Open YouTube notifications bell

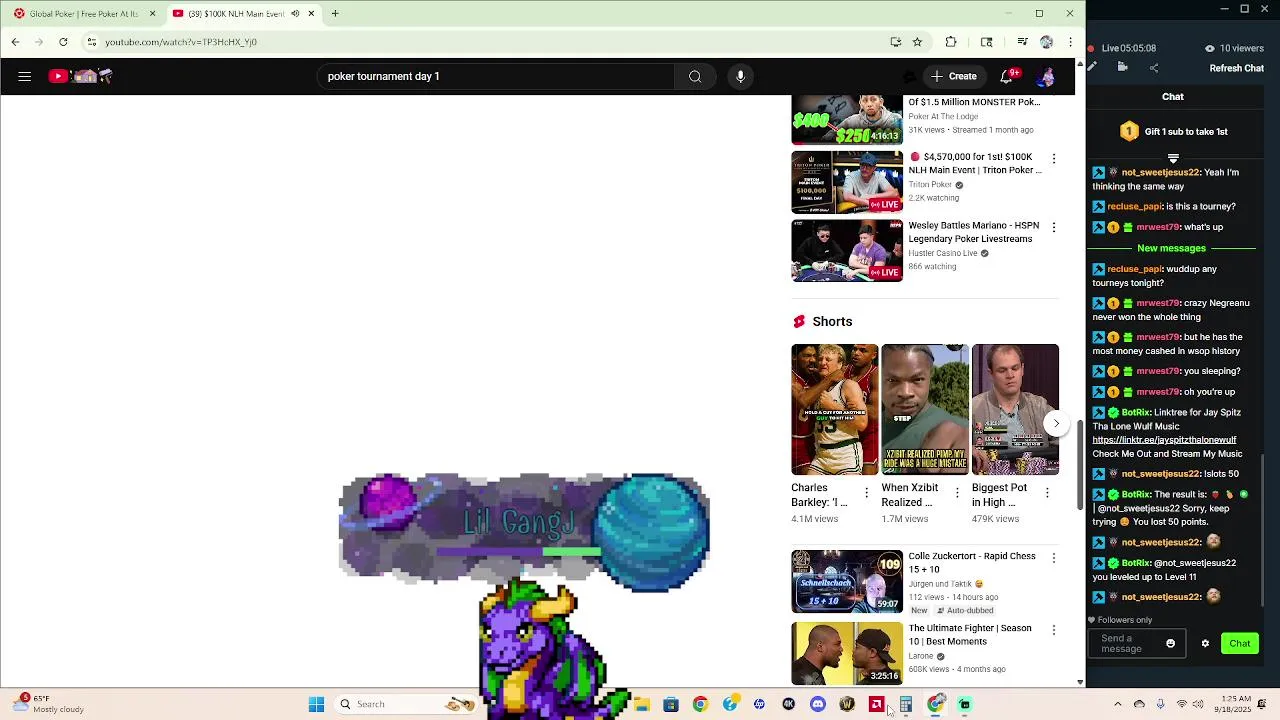click(1007, 76)
